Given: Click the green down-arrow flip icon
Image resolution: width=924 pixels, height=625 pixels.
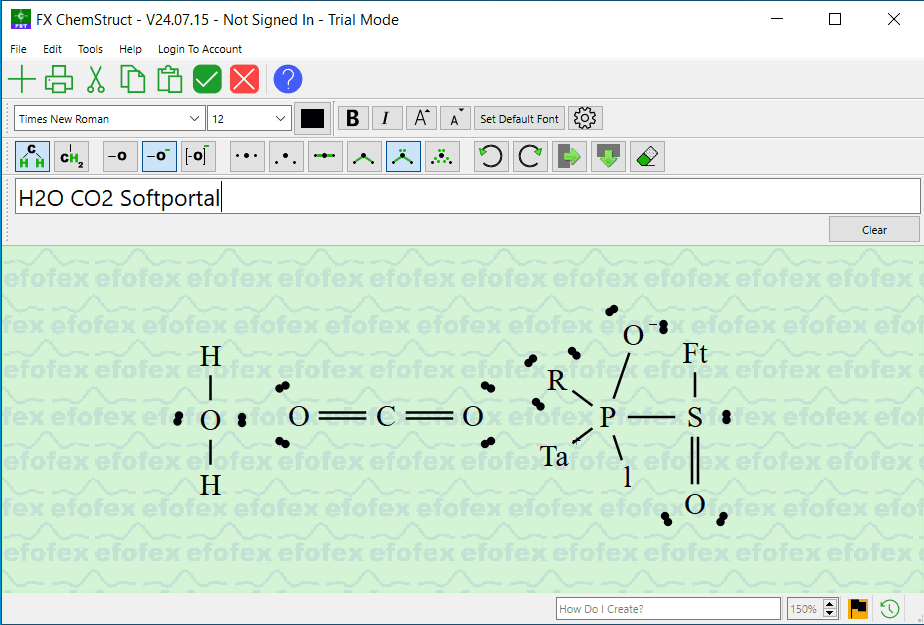Looking at the screenshot, I should [608, 157].
